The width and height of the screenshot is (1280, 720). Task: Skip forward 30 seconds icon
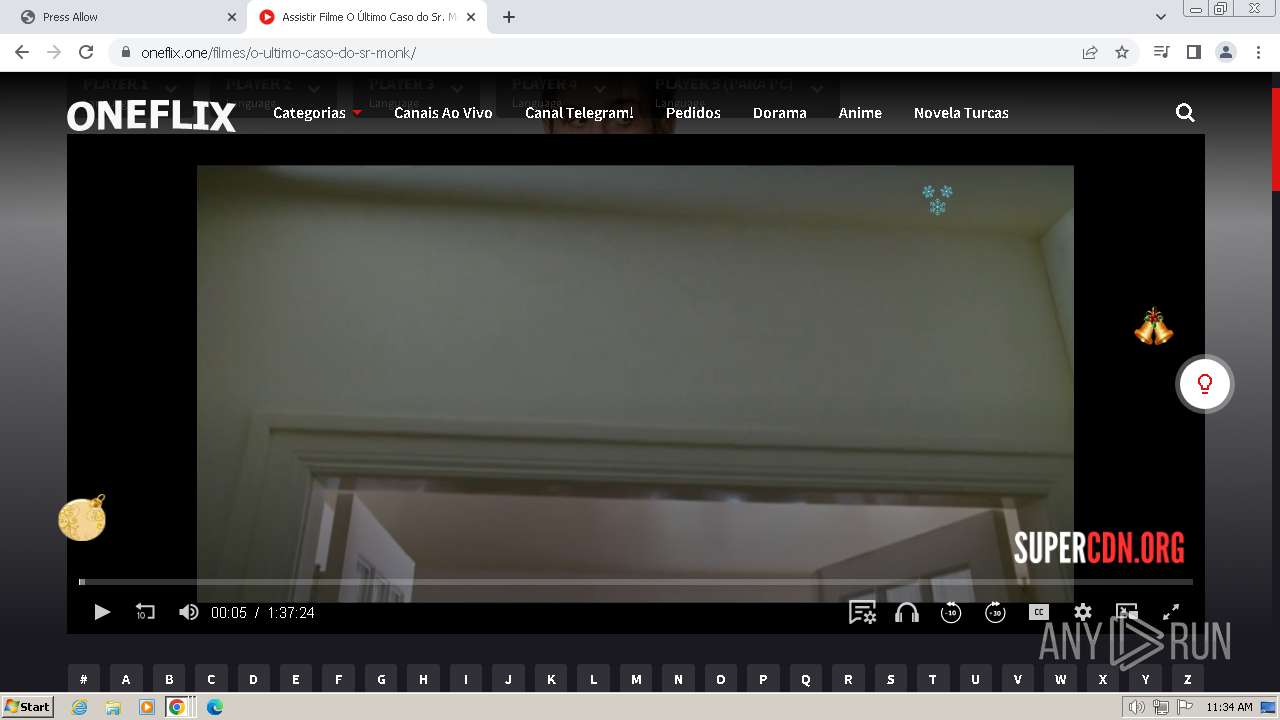tap(995, 612)
